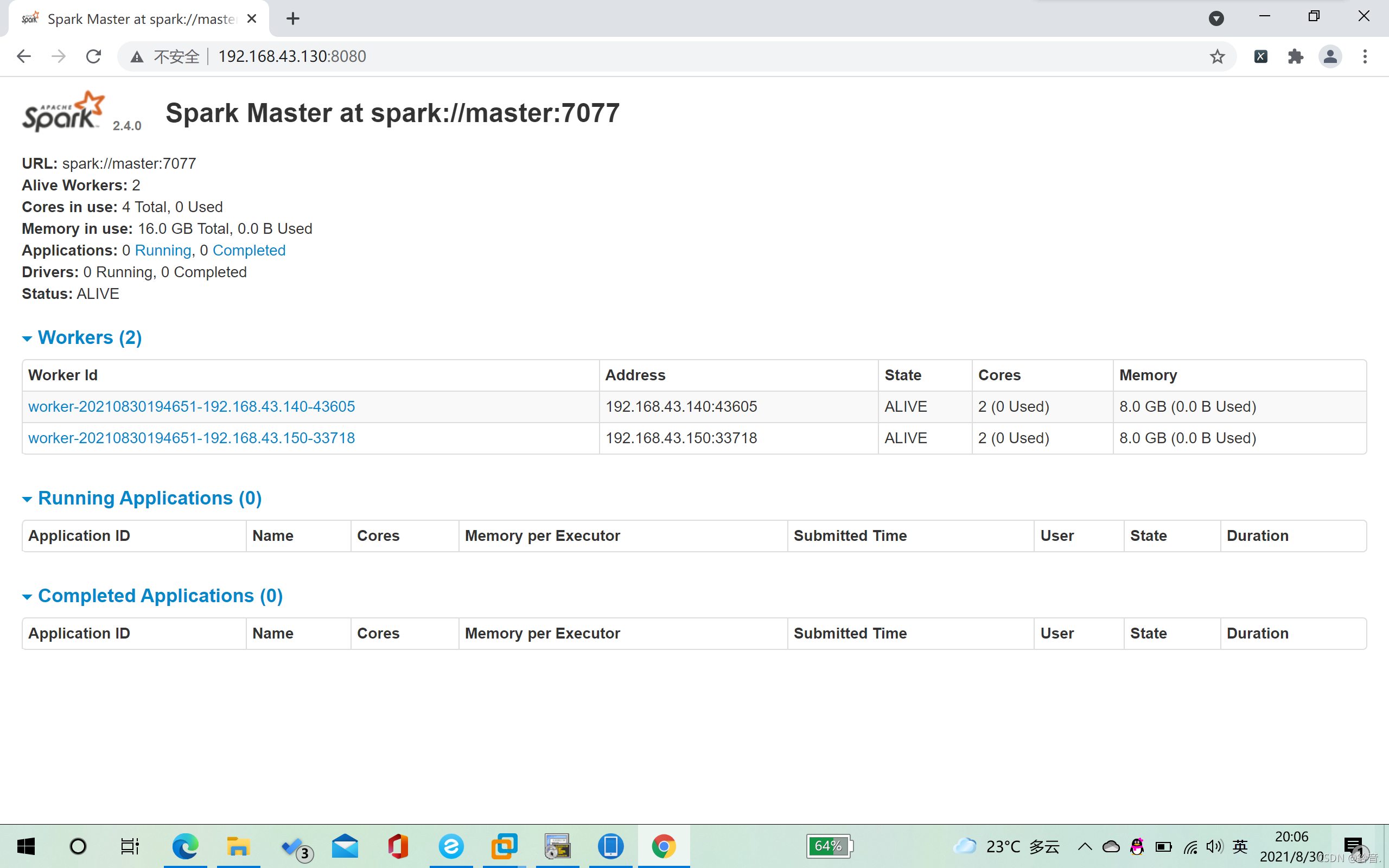
Task: Go back using browser back arrow
Action: (x=24, y=56)
